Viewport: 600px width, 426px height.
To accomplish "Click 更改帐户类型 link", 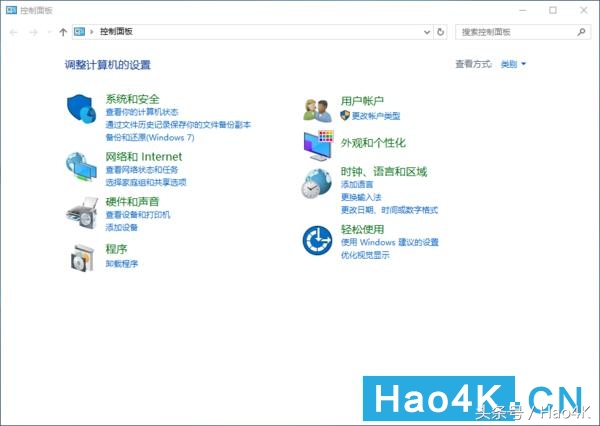I will (x=376, y=116).
